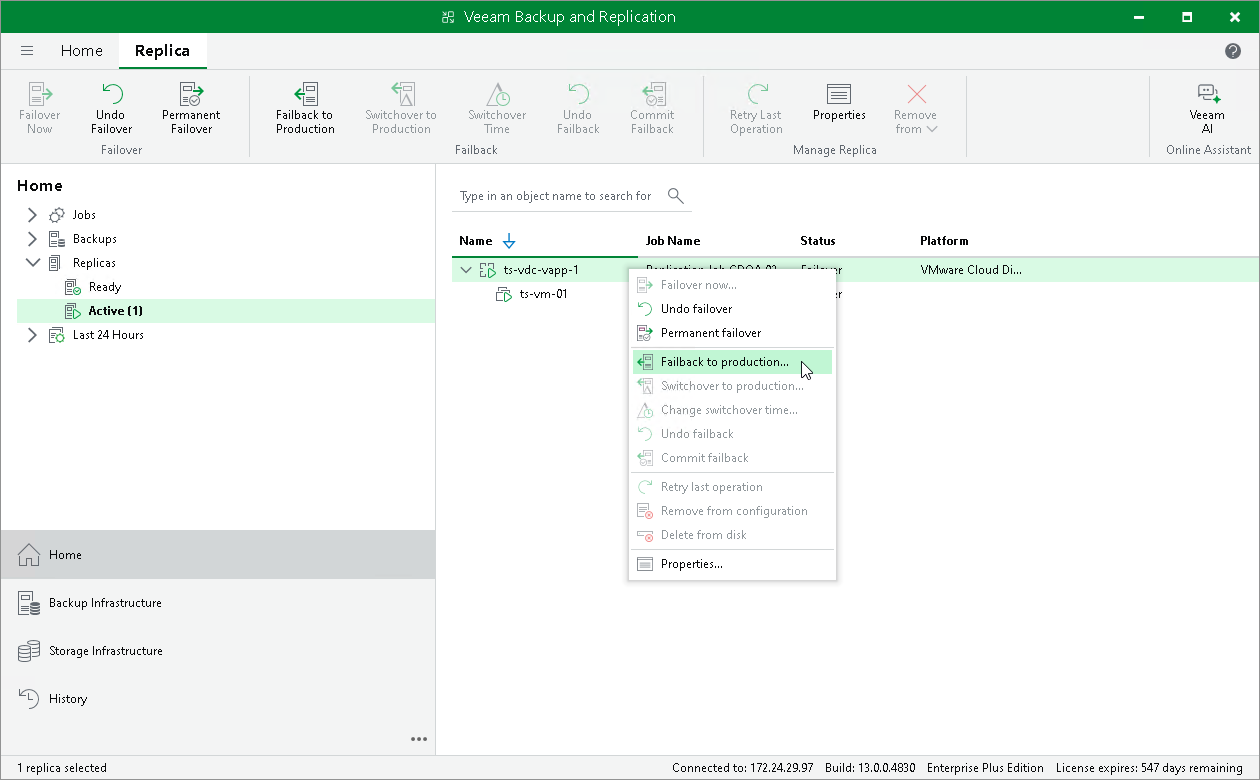Click the search magnifier icon

(x=676, y=195)
